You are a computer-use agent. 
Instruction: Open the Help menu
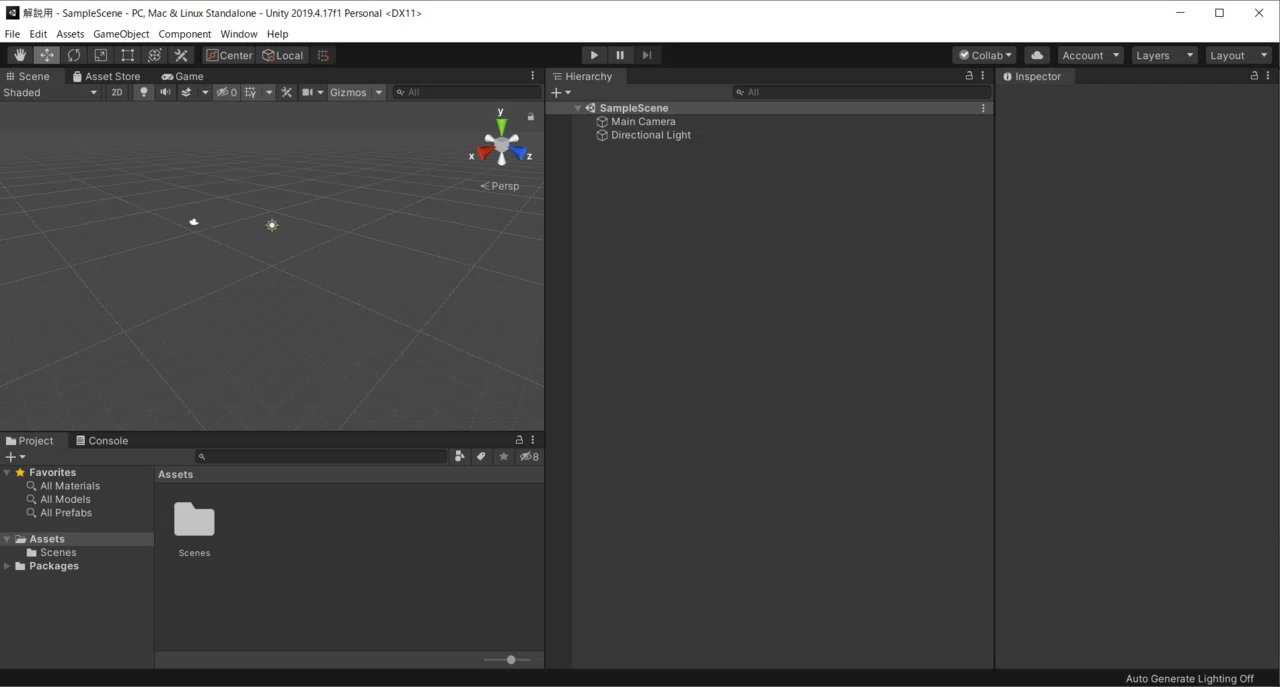(x=277, y=34)
